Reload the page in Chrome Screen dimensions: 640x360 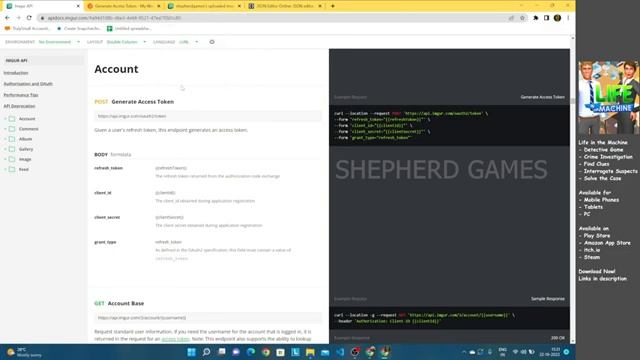pyautogui.click(x=29, y=18)
